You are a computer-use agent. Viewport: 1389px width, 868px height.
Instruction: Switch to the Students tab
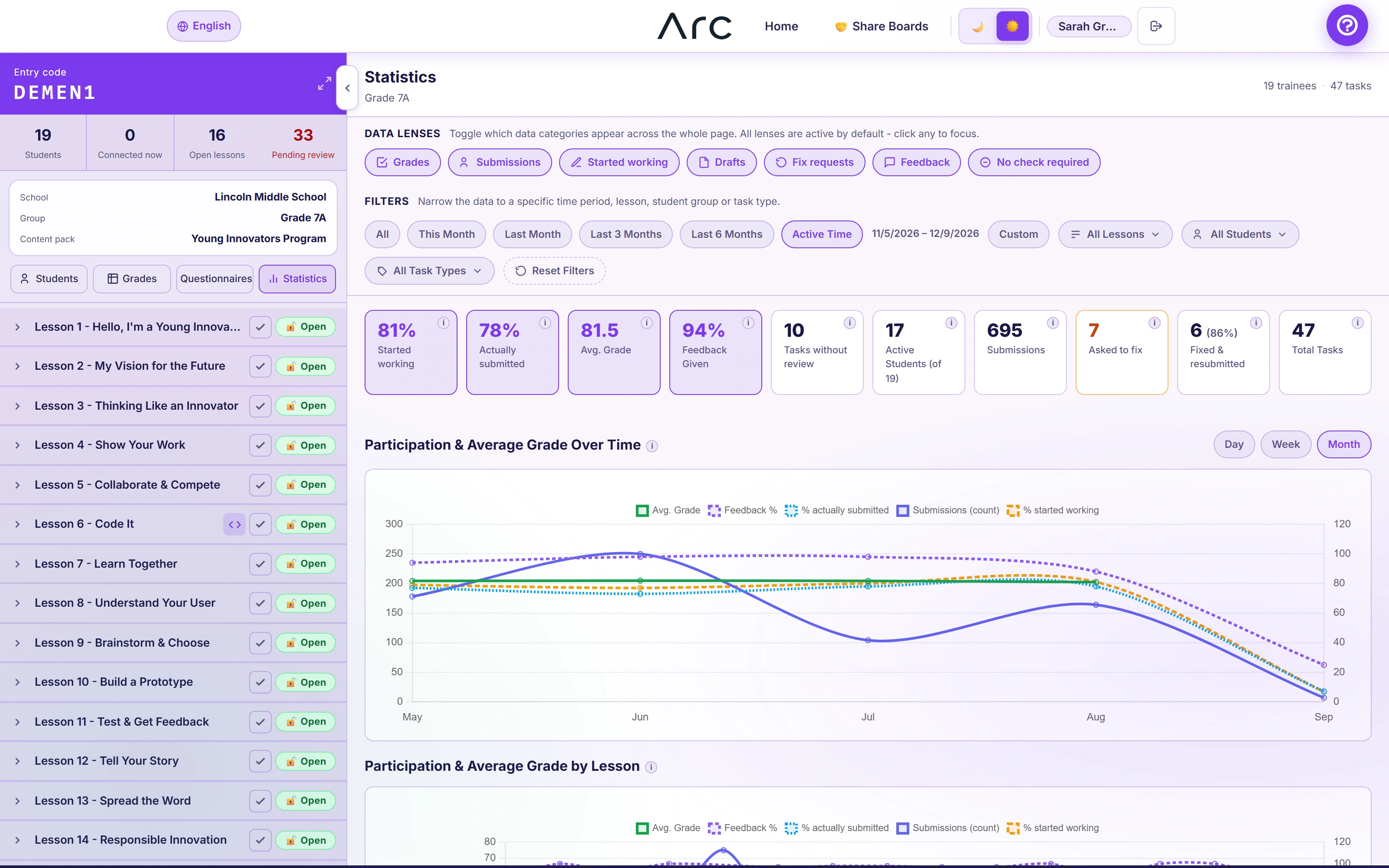[49, 279]
